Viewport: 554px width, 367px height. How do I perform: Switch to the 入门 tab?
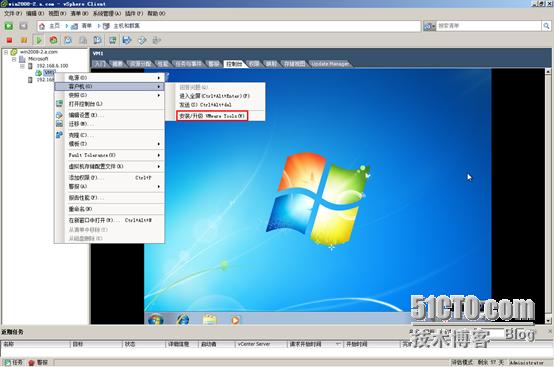(x=101, y=64)
